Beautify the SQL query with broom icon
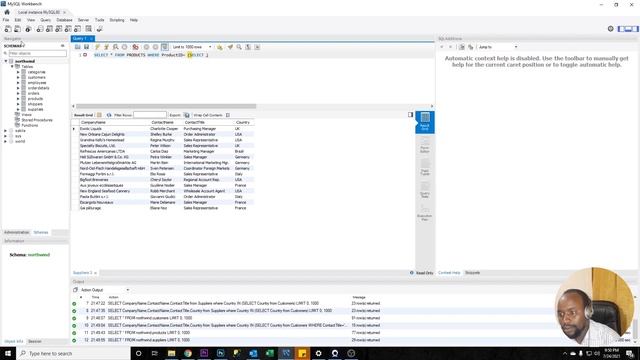The width and height of the screenshot is (640, 360). (230, 47)
